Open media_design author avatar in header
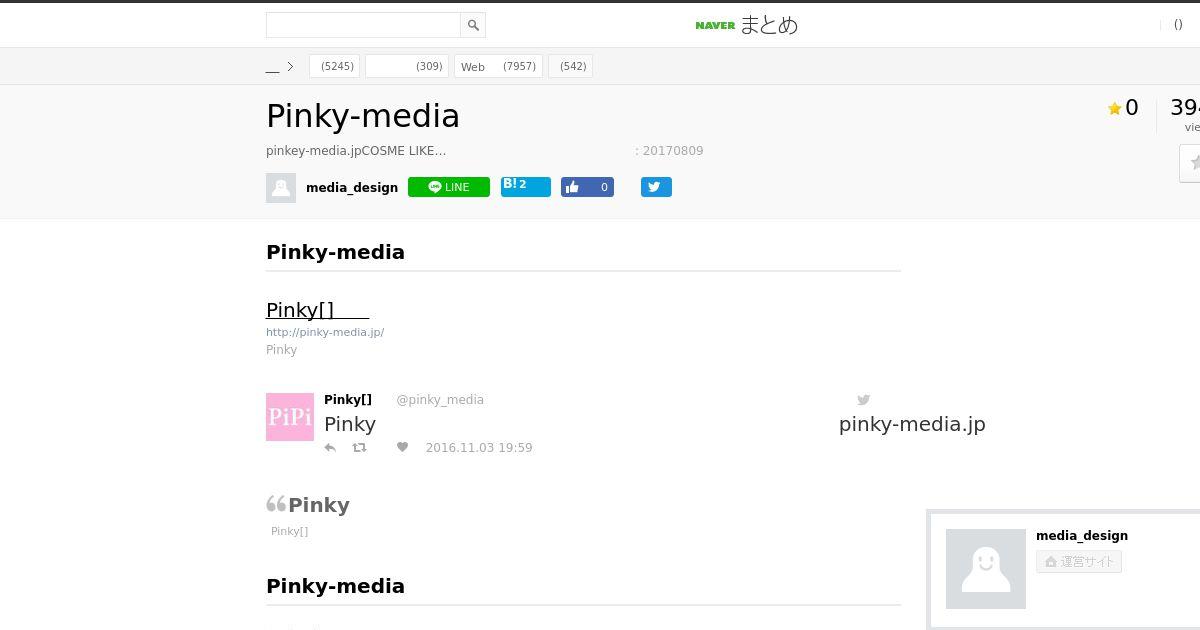Screen dimensions: 1200x630 [281, 188]
